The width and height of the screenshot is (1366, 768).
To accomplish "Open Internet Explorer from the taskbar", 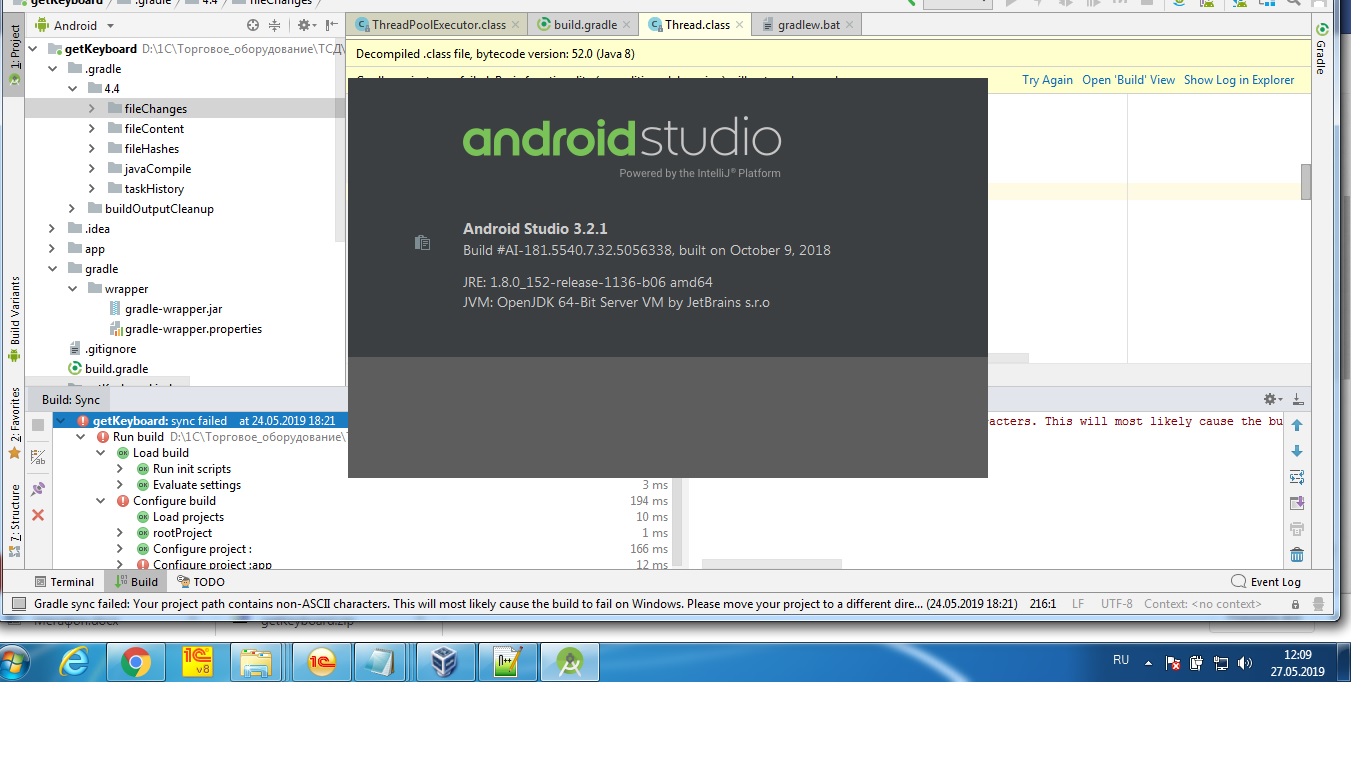I will pos(75,661).
